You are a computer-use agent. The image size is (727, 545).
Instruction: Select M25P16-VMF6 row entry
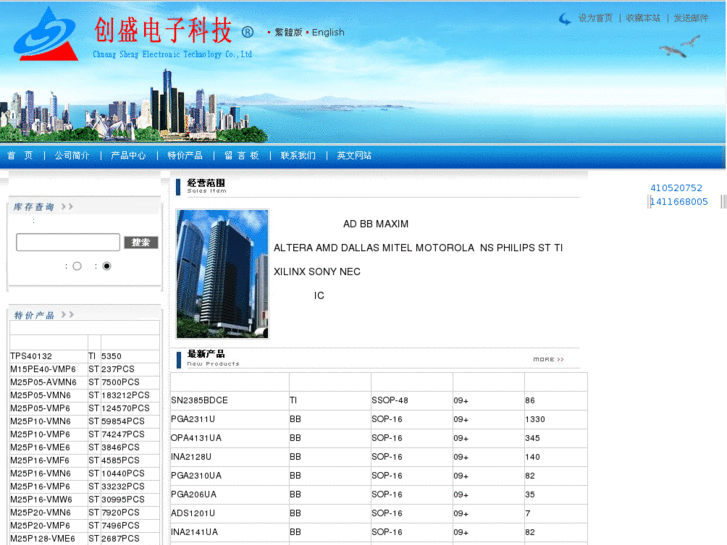tap(40, 460)
